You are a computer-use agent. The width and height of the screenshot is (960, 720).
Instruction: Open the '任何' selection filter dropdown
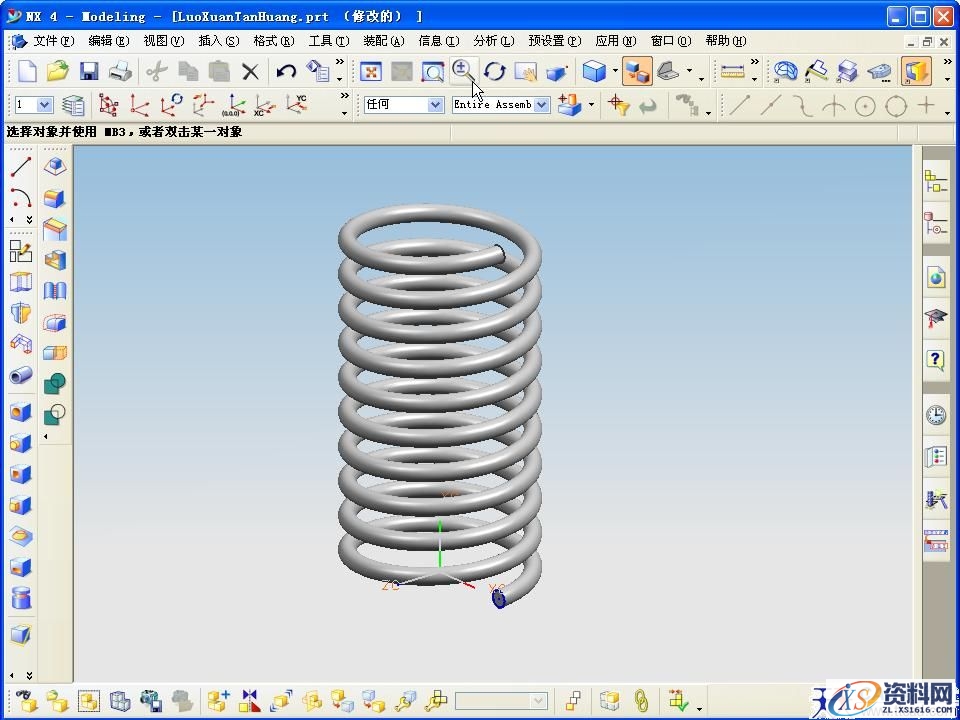[x=404, y=104]
